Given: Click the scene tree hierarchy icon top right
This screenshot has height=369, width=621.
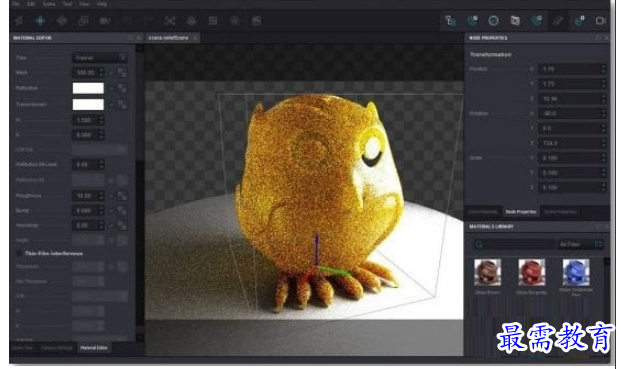Looking at the screenshot, I should point(450,21).
